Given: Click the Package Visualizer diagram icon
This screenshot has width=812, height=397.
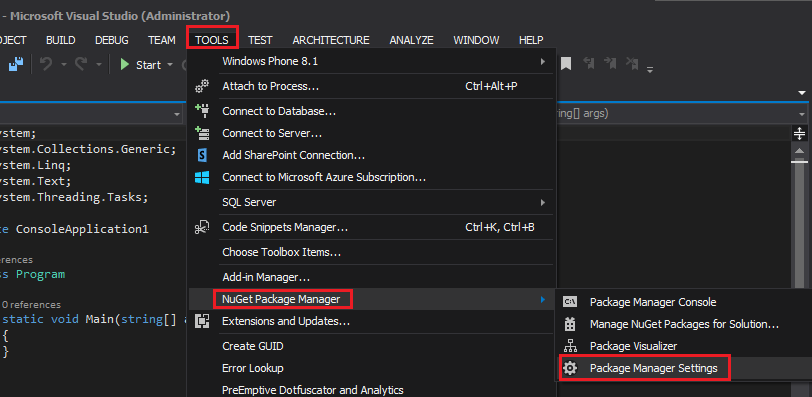Looking at the screenshot, I should click(x=570, y=346).
